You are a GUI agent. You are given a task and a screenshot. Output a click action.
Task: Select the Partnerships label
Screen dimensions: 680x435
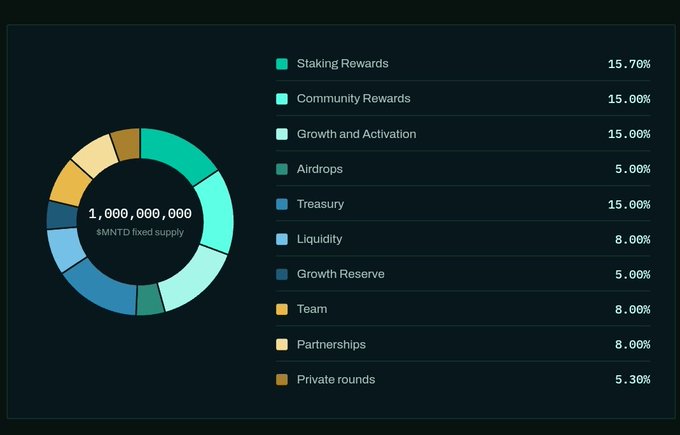331,344
